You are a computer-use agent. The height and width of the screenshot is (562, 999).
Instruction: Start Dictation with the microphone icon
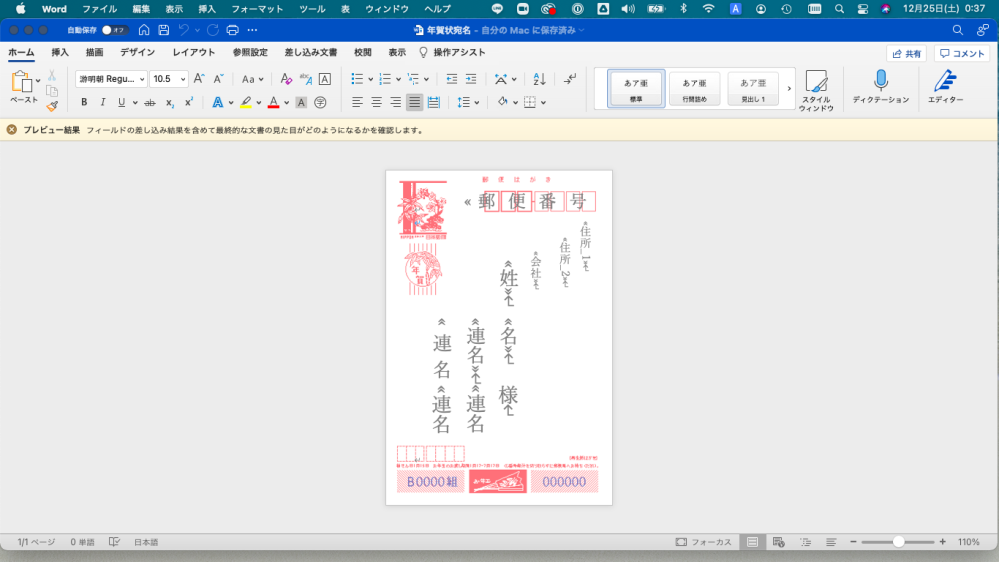[881, 87]
